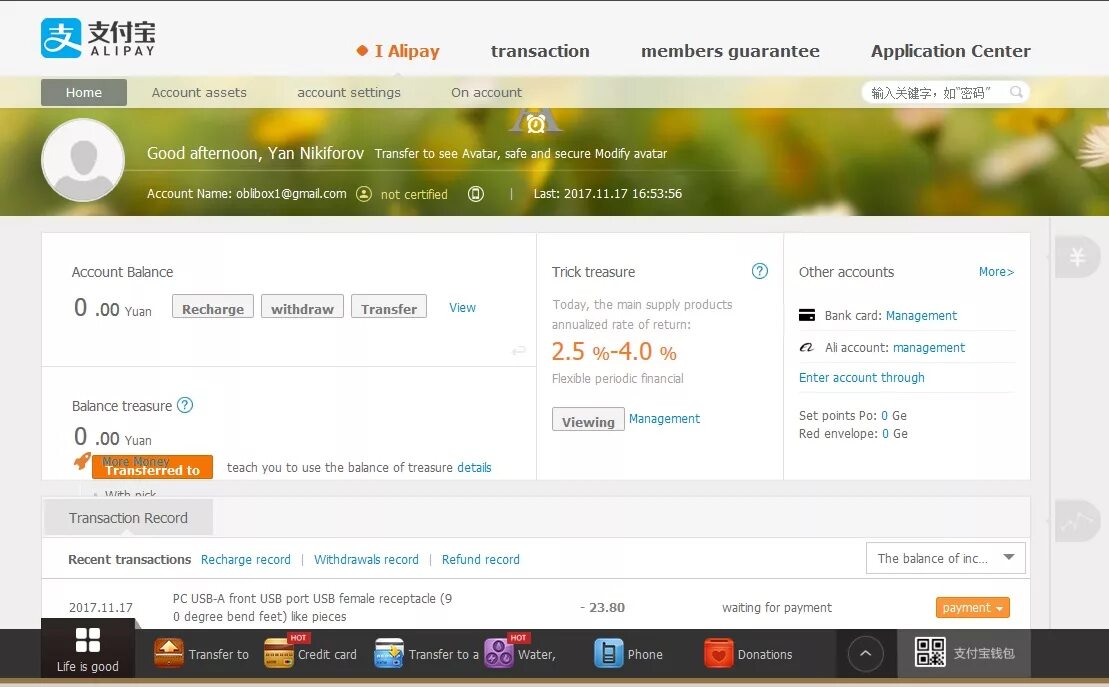The width and height of the screenshot is (1109, 687).
Task: Open members guarantee tab
Action: pos(730,51)
